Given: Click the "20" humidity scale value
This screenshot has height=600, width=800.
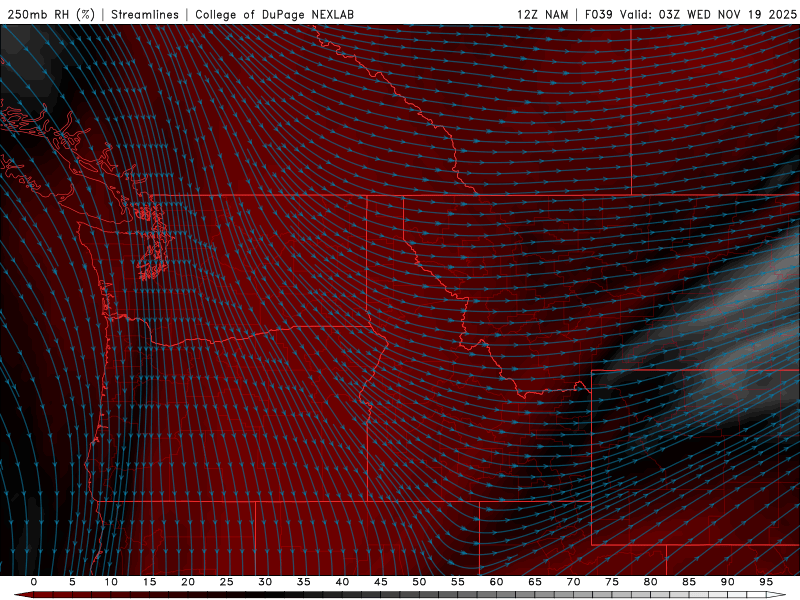Looking at the screenshot, I should 188,582.
